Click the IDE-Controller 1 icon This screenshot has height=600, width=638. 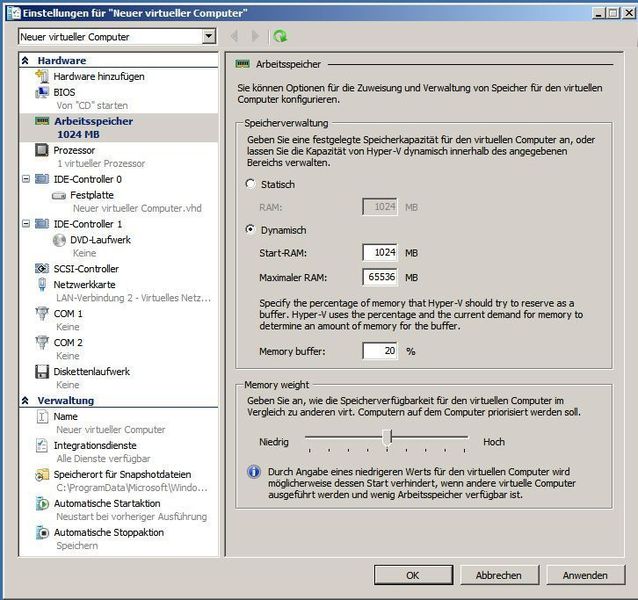pyautogui.click(x=42, y=224)
